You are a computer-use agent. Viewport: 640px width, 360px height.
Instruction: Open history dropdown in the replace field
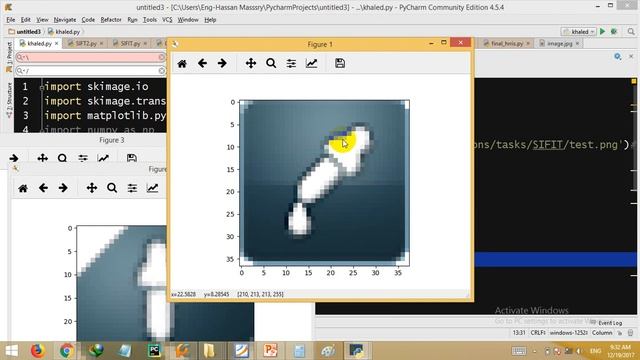[x=20, y=71]
